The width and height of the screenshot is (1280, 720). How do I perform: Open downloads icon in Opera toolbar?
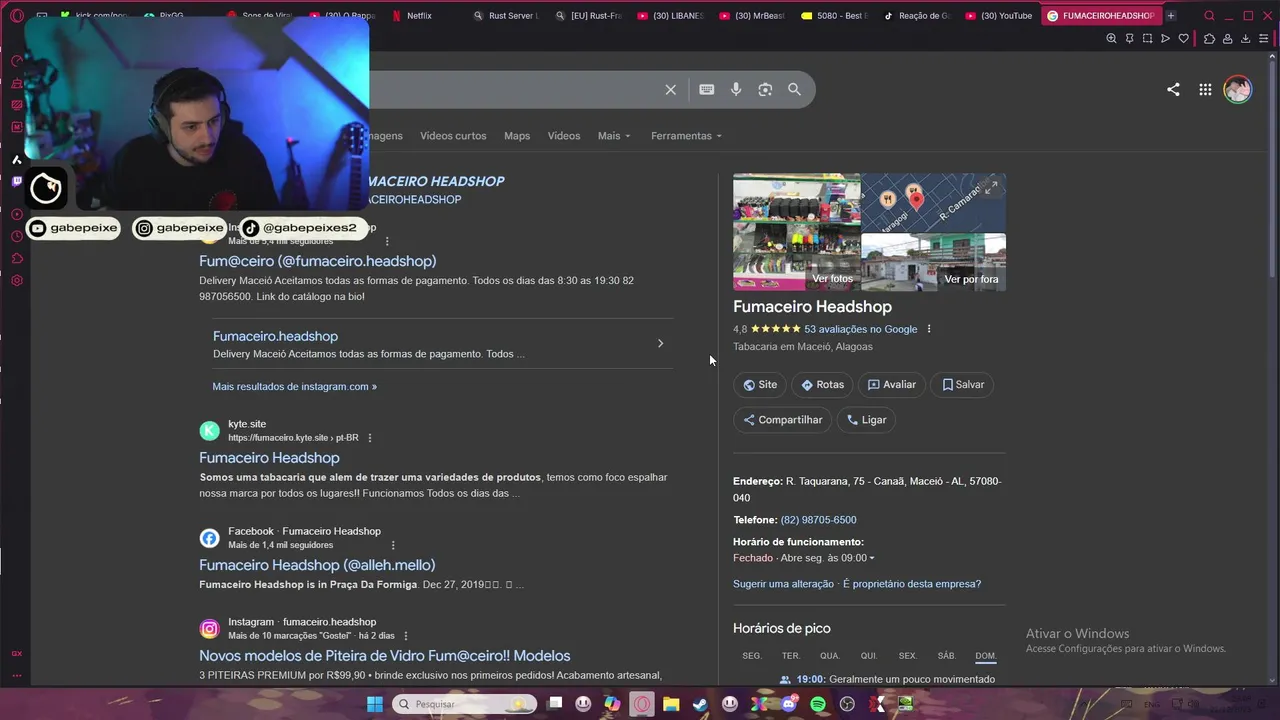[x=1246, y=38]
